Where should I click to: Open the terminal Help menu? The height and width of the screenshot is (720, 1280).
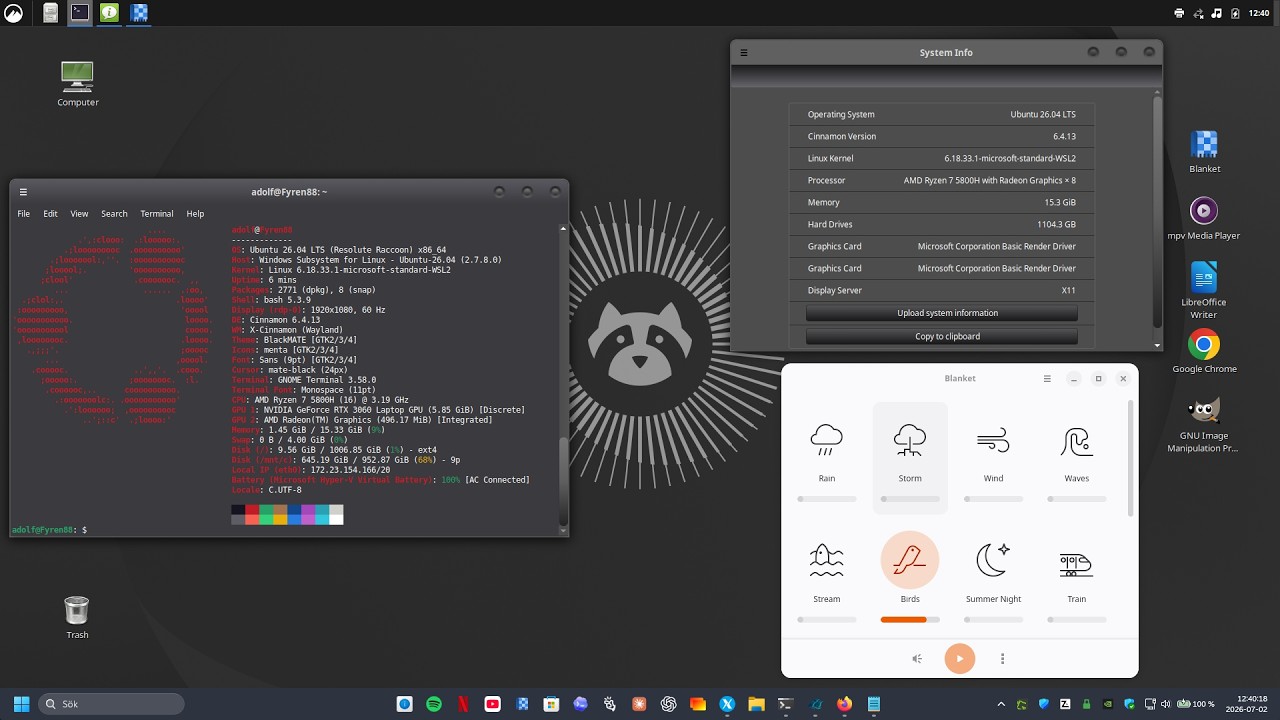[x=195, y=214]
